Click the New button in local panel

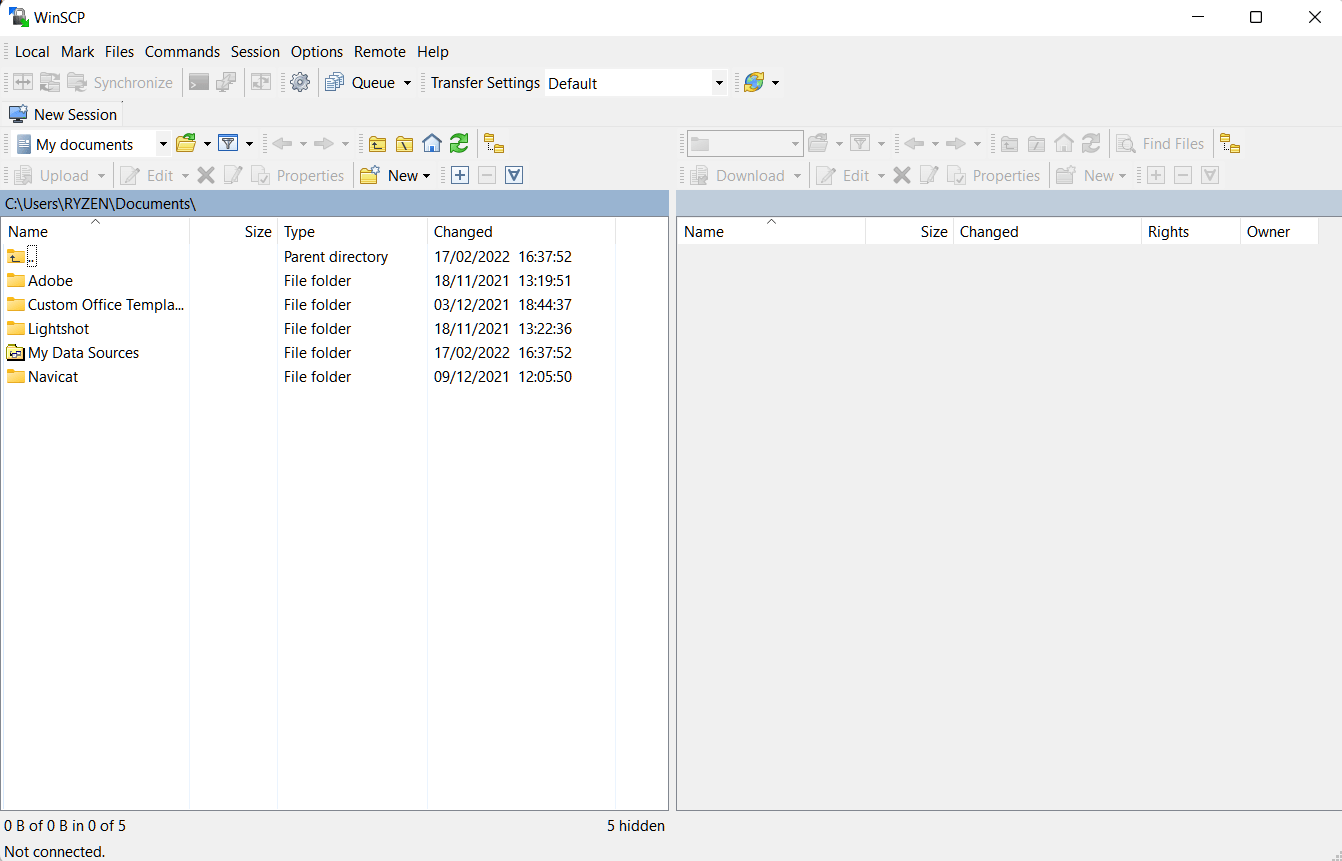(396, 176)
